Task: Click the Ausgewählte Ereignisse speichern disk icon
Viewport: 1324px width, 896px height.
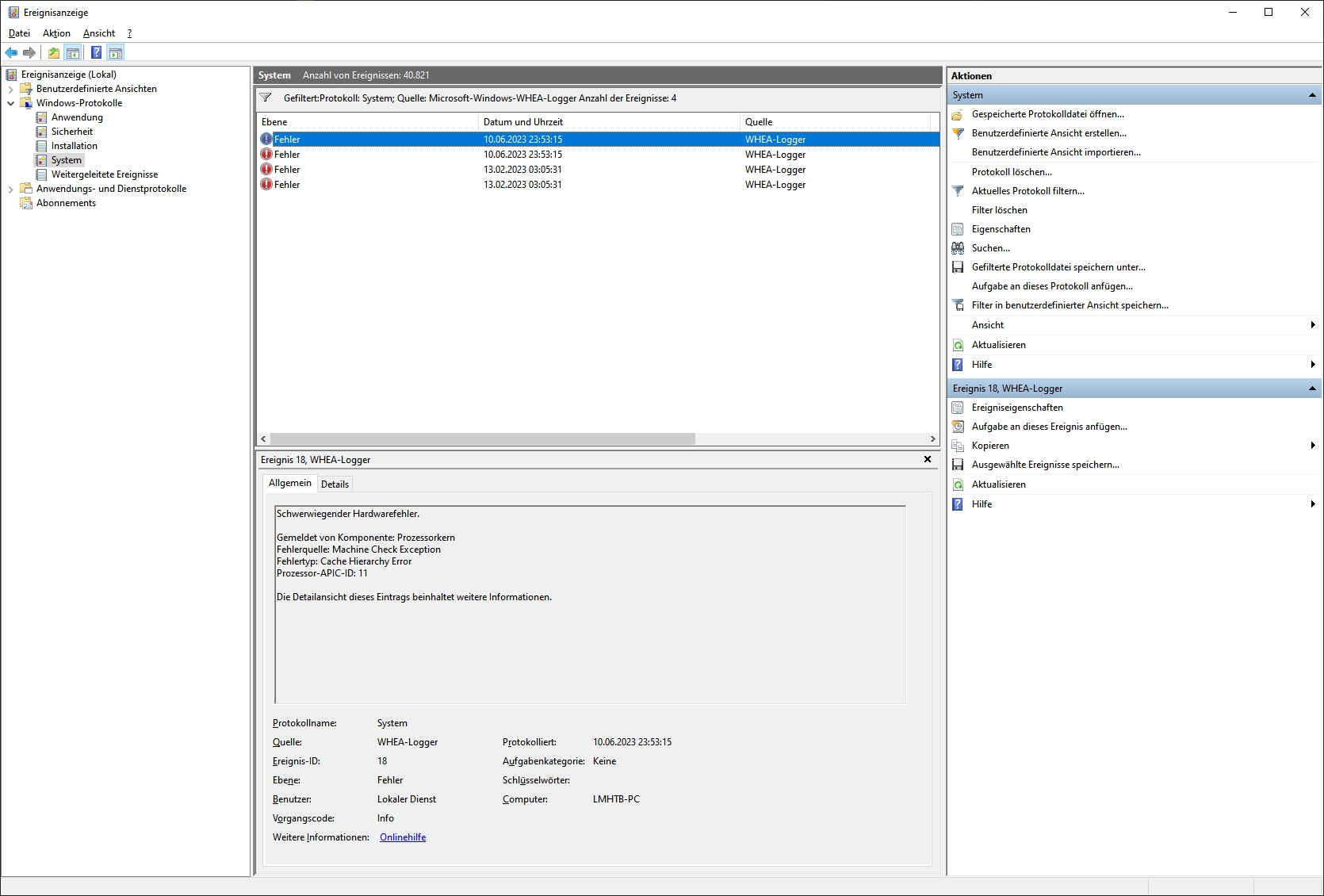Action: coord(958,465)
